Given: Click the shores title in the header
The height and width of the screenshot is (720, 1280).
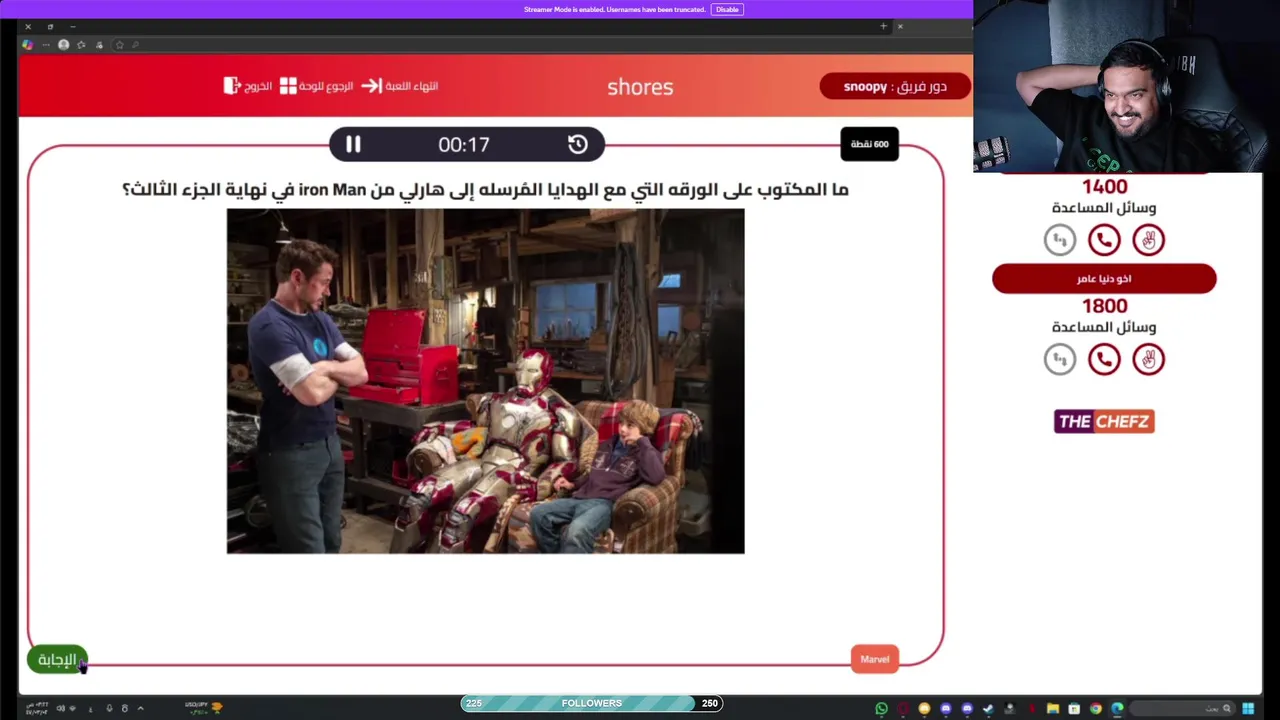Looking at the screenshot, I should click(x=640, y=87).
